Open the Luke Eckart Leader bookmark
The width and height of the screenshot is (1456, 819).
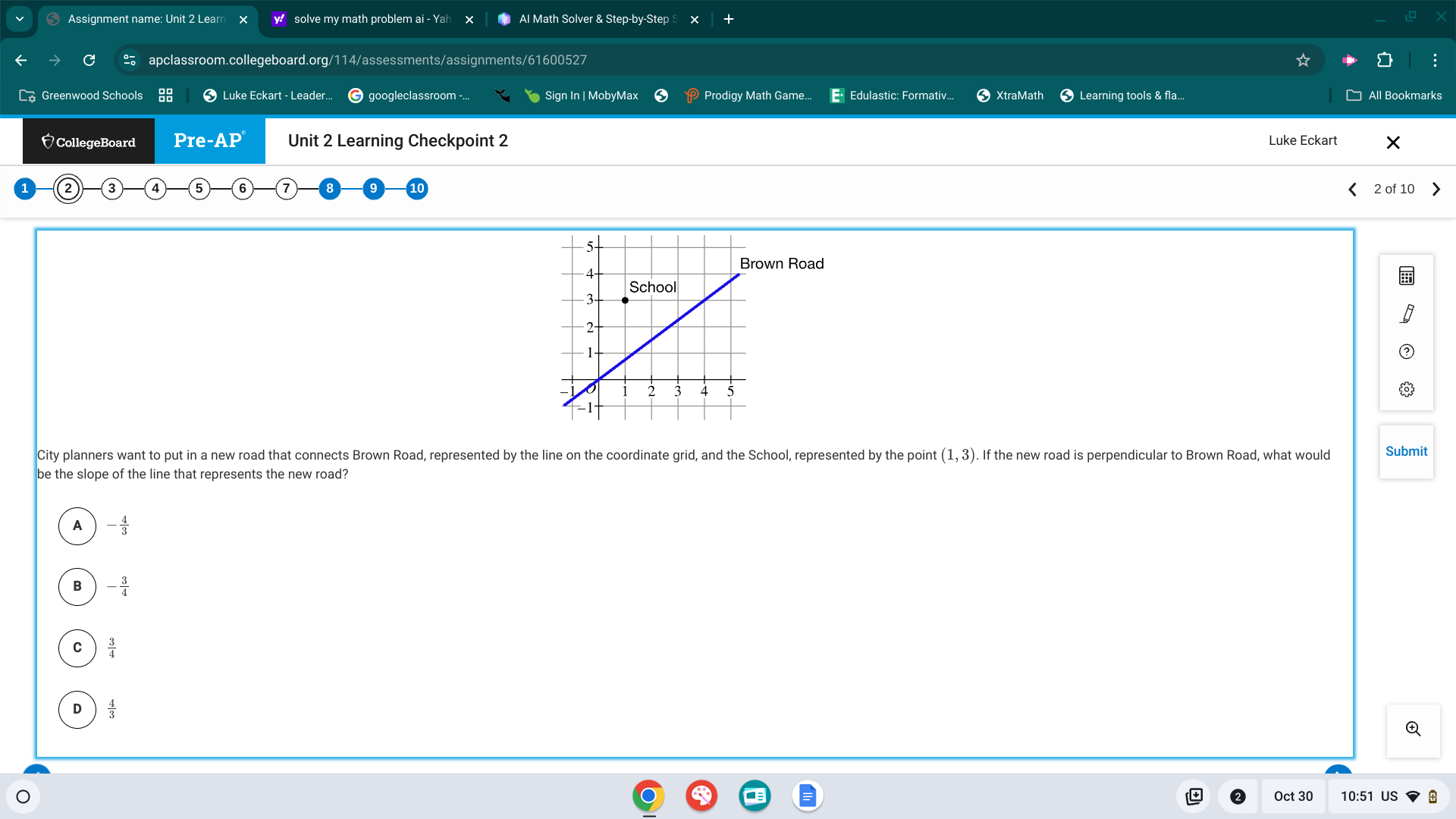tap(268, 96)
